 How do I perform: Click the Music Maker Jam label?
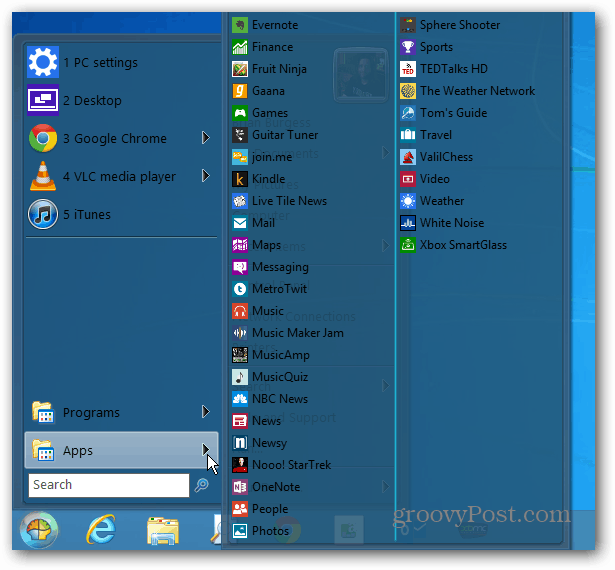pos(298,333)
